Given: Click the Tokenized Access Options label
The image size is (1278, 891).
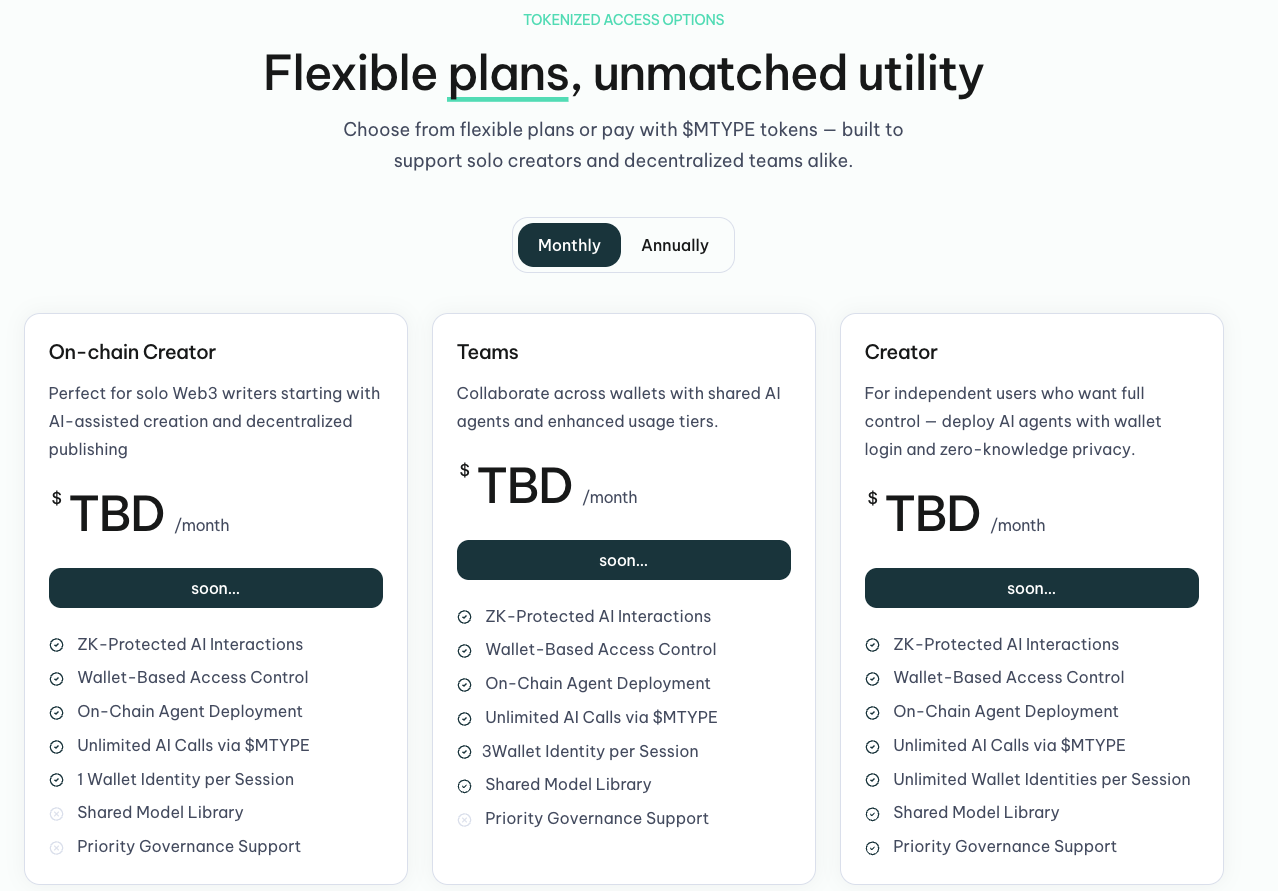Looking at the screenshot, I should point(624,20).
